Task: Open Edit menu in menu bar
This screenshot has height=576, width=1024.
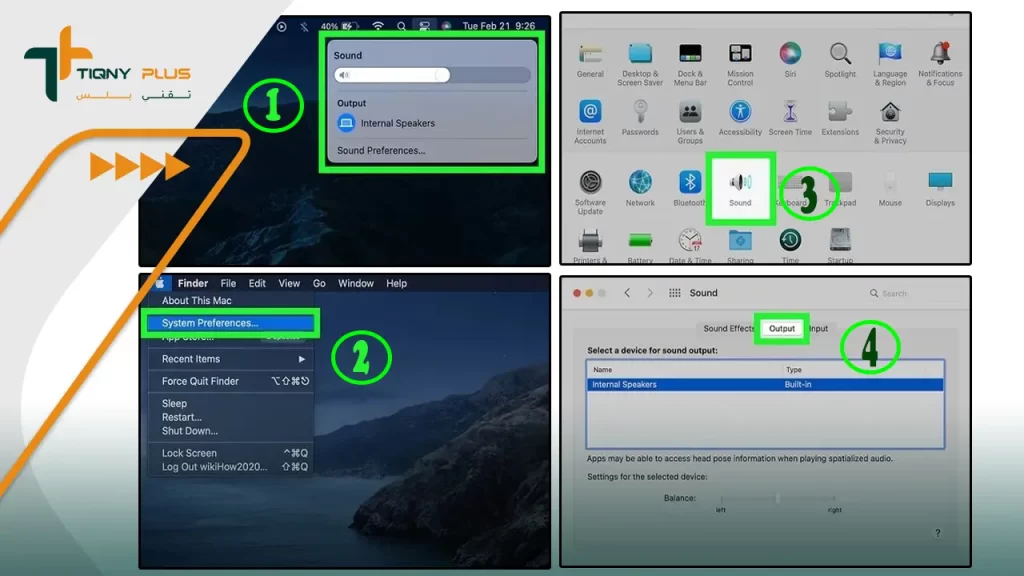Action: pyautogui.click(x=257, y=283)
